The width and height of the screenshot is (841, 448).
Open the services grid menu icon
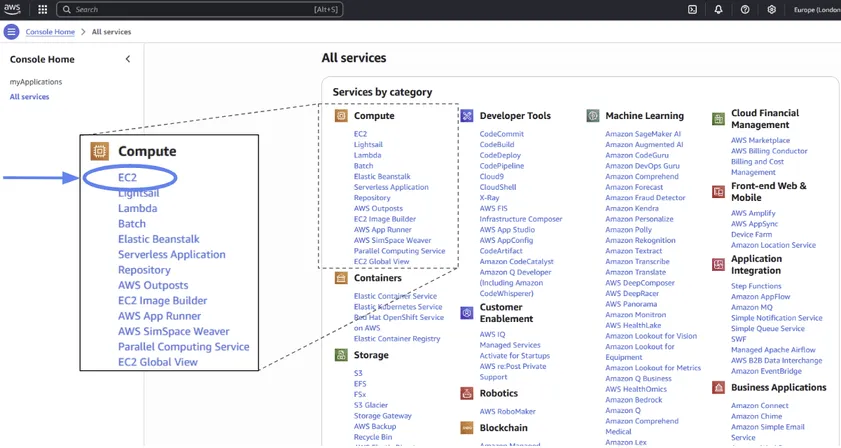click(42, 10)
